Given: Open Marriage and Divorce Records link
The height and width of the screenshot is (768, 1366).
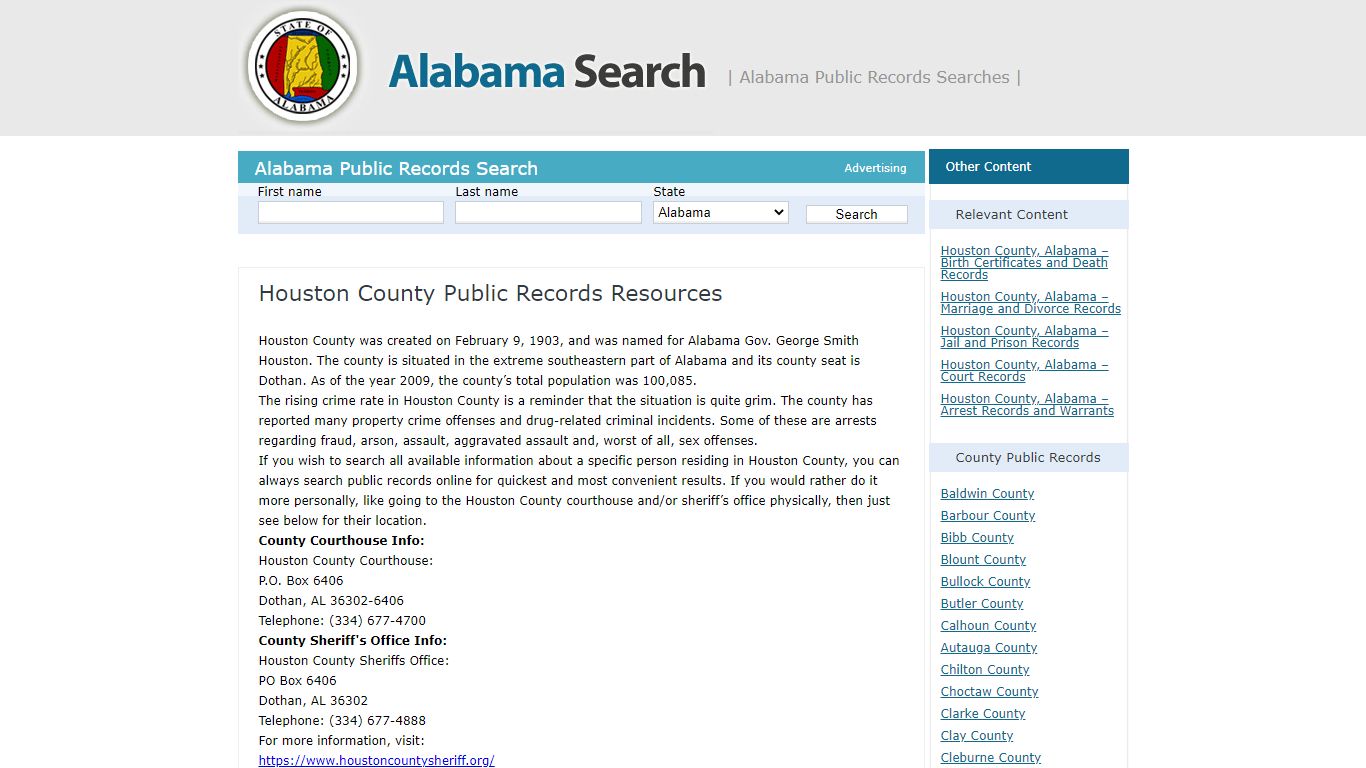Looking at the screenshot, I should tap(1030, 303).
